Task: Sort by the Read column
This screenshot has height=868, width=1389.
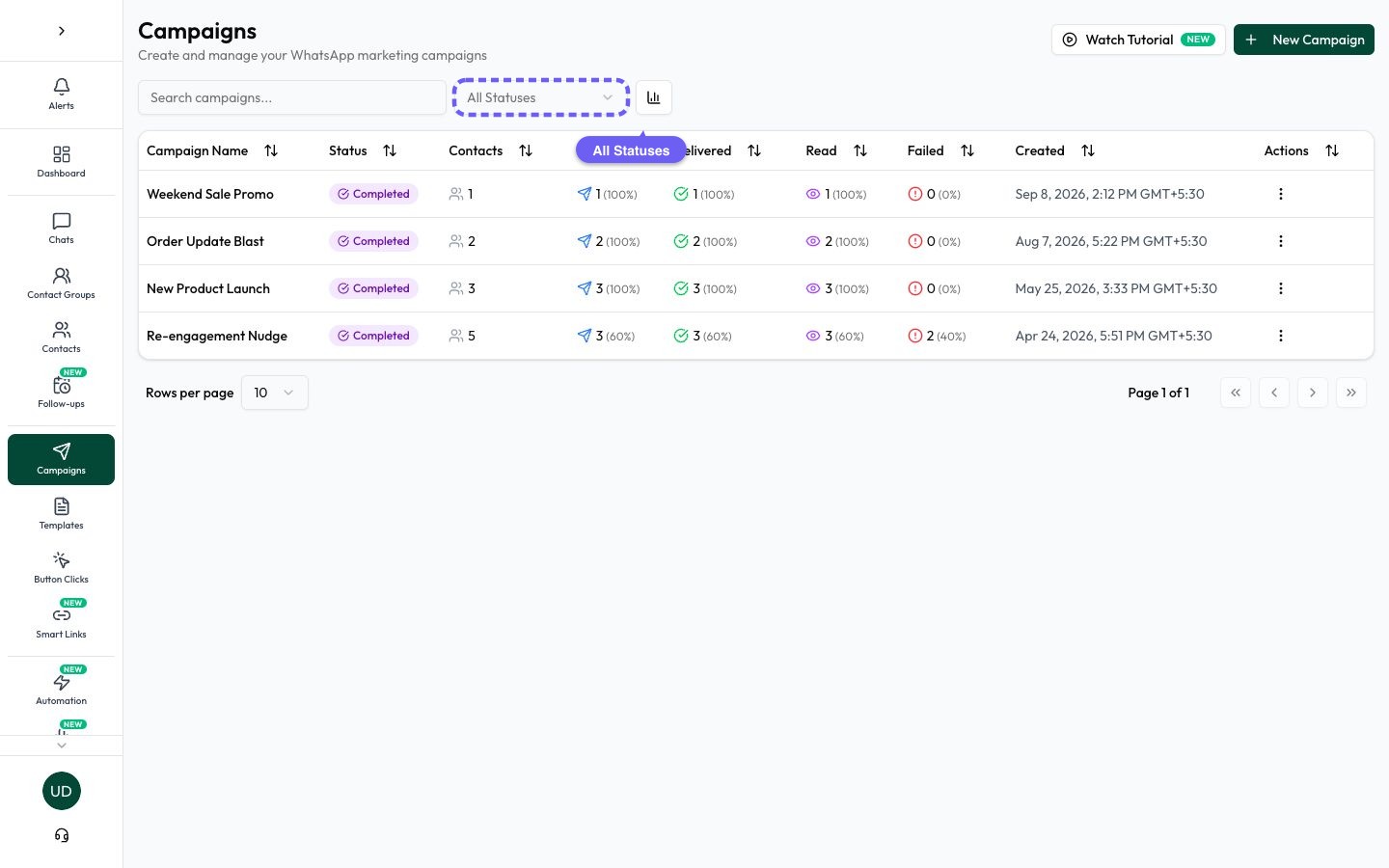Action: 860,150
